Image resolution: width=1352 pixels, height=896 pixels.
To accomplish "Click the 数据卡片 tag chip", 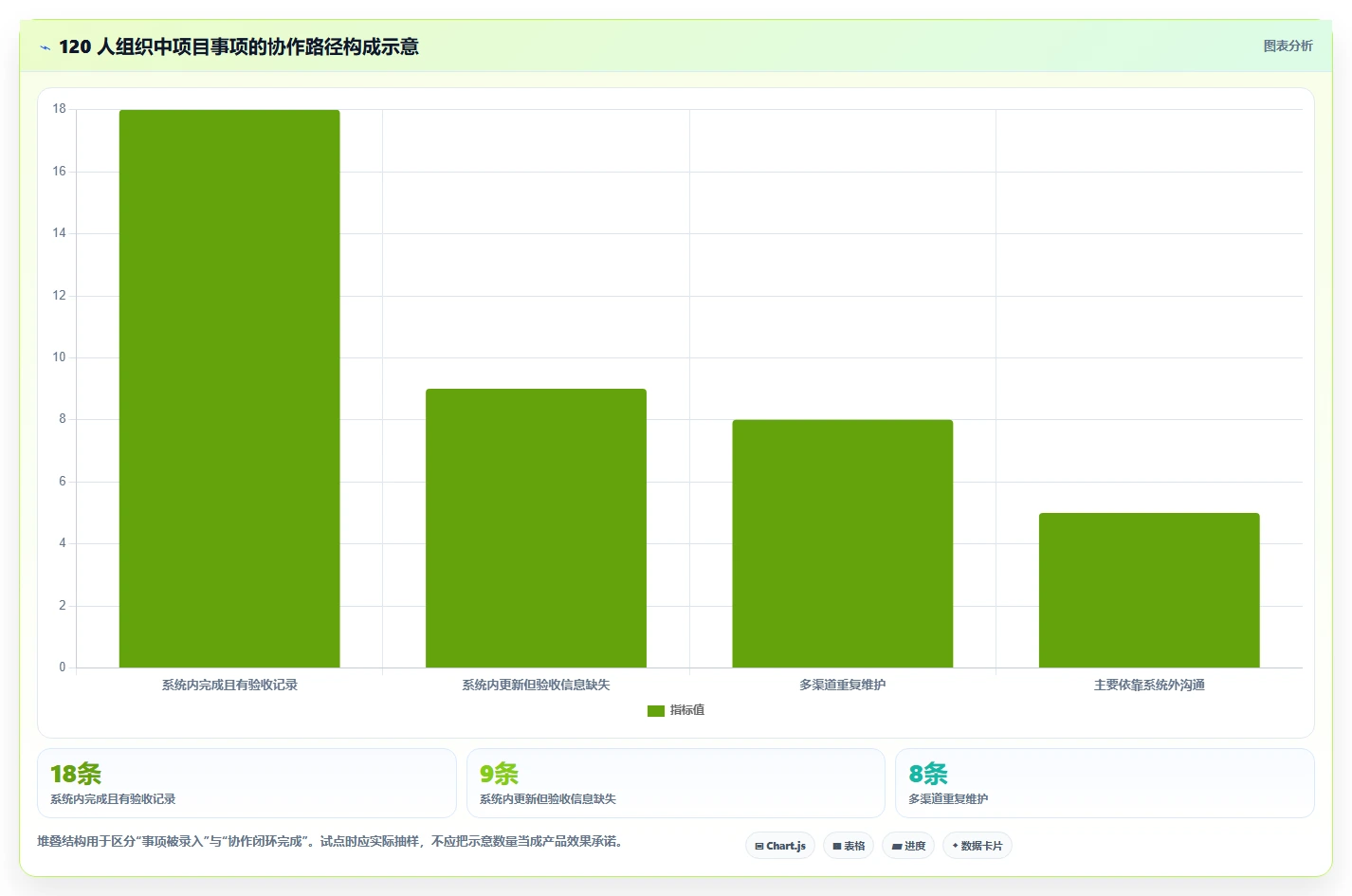I will [x=977, y=846].
